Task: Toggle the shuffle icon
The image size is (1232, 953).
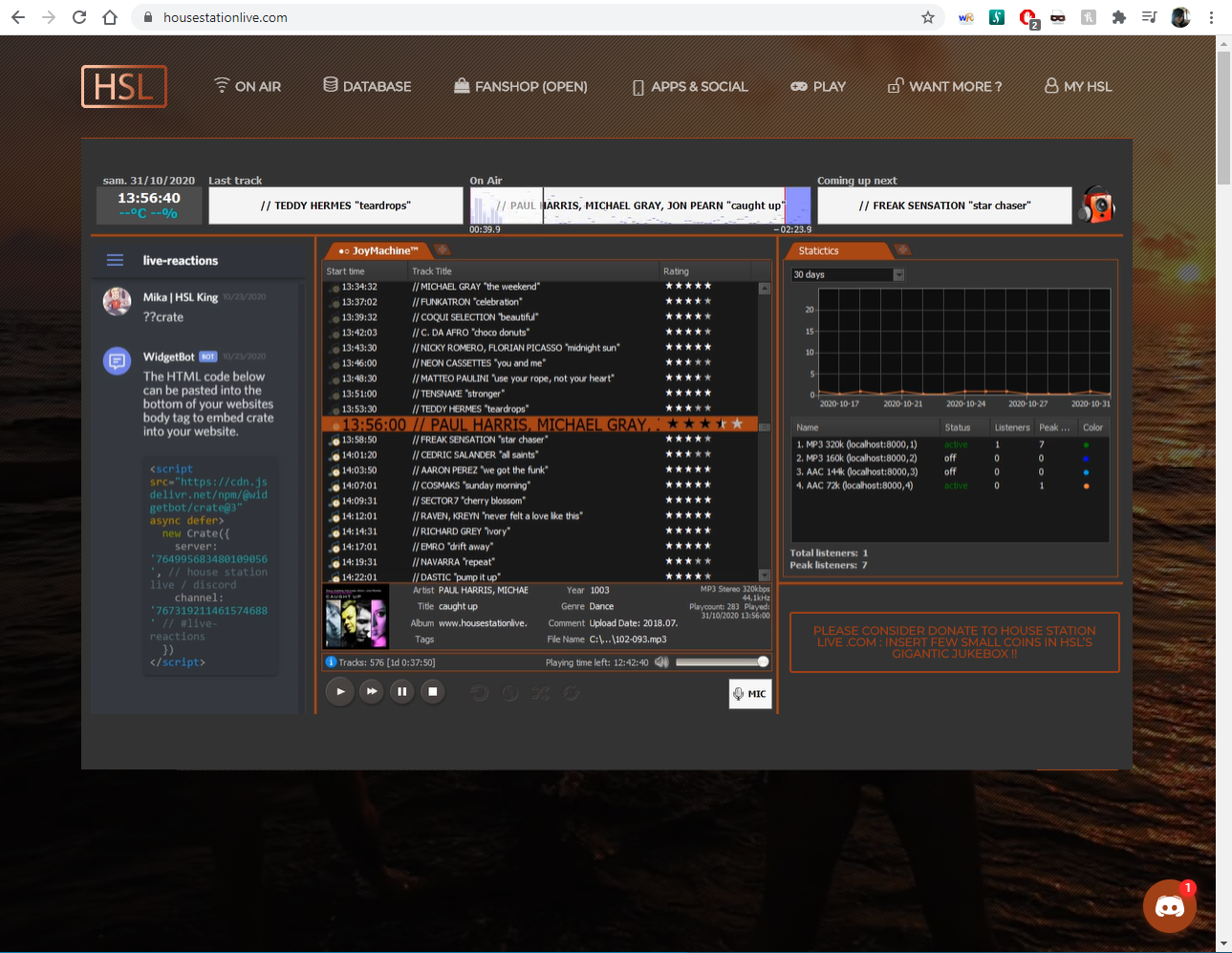Action: [541, 692]
